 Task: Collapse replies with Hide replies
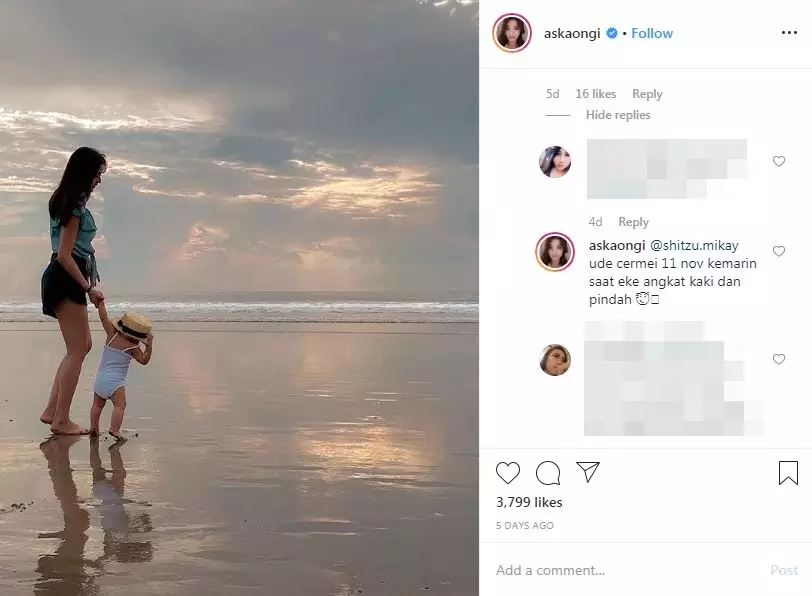618,114
